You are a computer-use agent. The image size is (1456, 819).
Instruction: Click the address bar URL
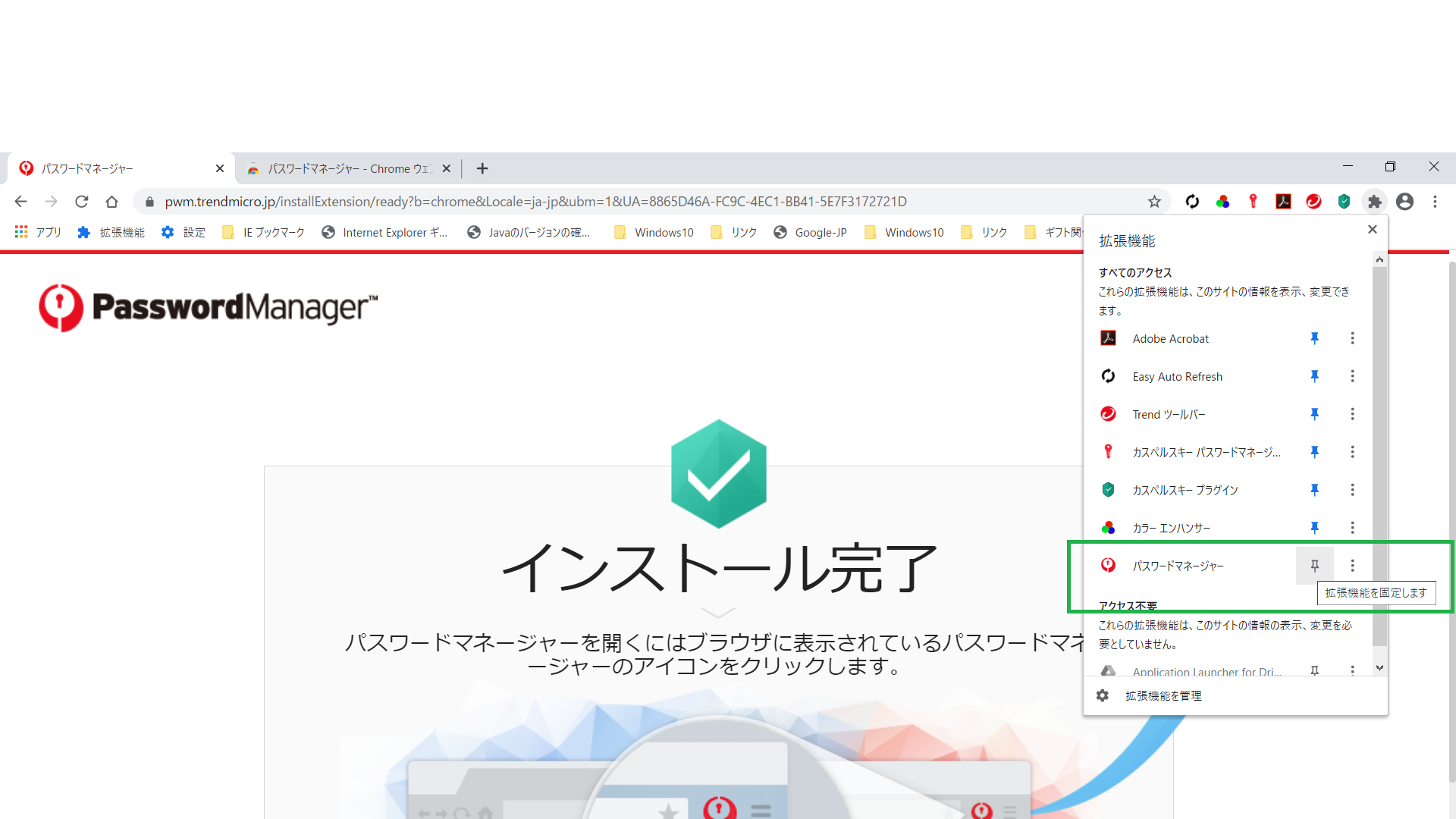click(535, 202)
